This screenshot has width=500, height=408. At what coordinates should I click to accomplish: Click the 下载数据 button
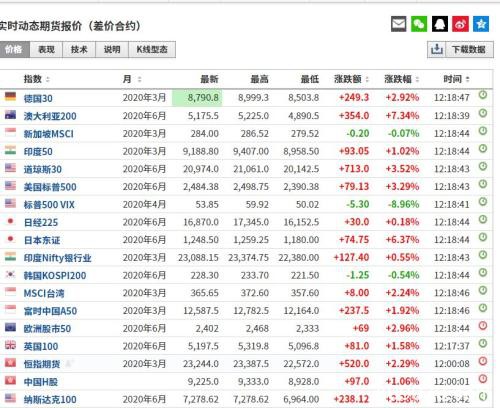[460, 50]
